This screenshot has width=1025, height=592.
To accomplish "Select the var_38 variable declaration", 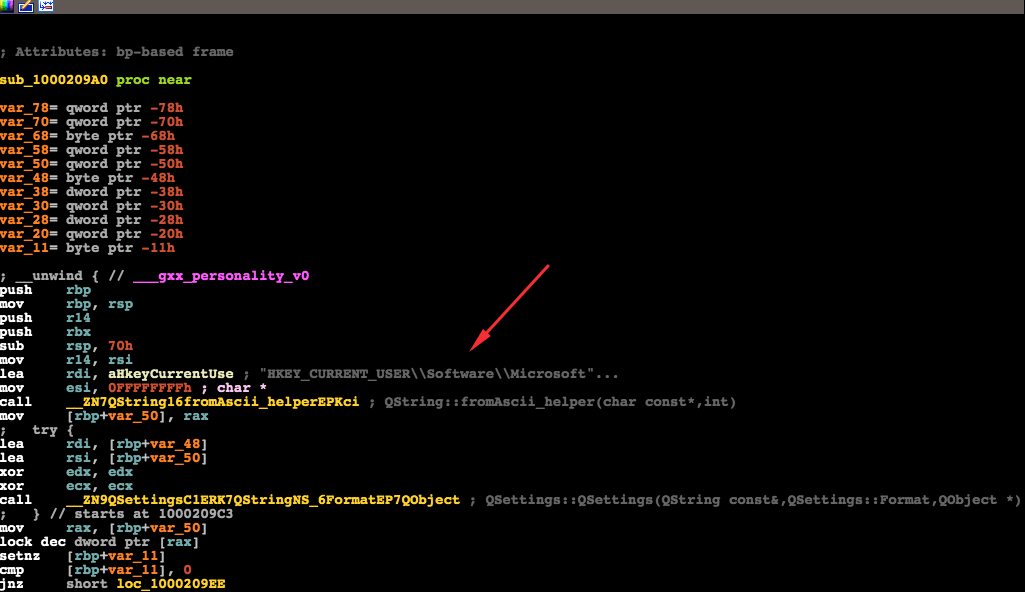I will pyautogui.click(x=92, y=192).
